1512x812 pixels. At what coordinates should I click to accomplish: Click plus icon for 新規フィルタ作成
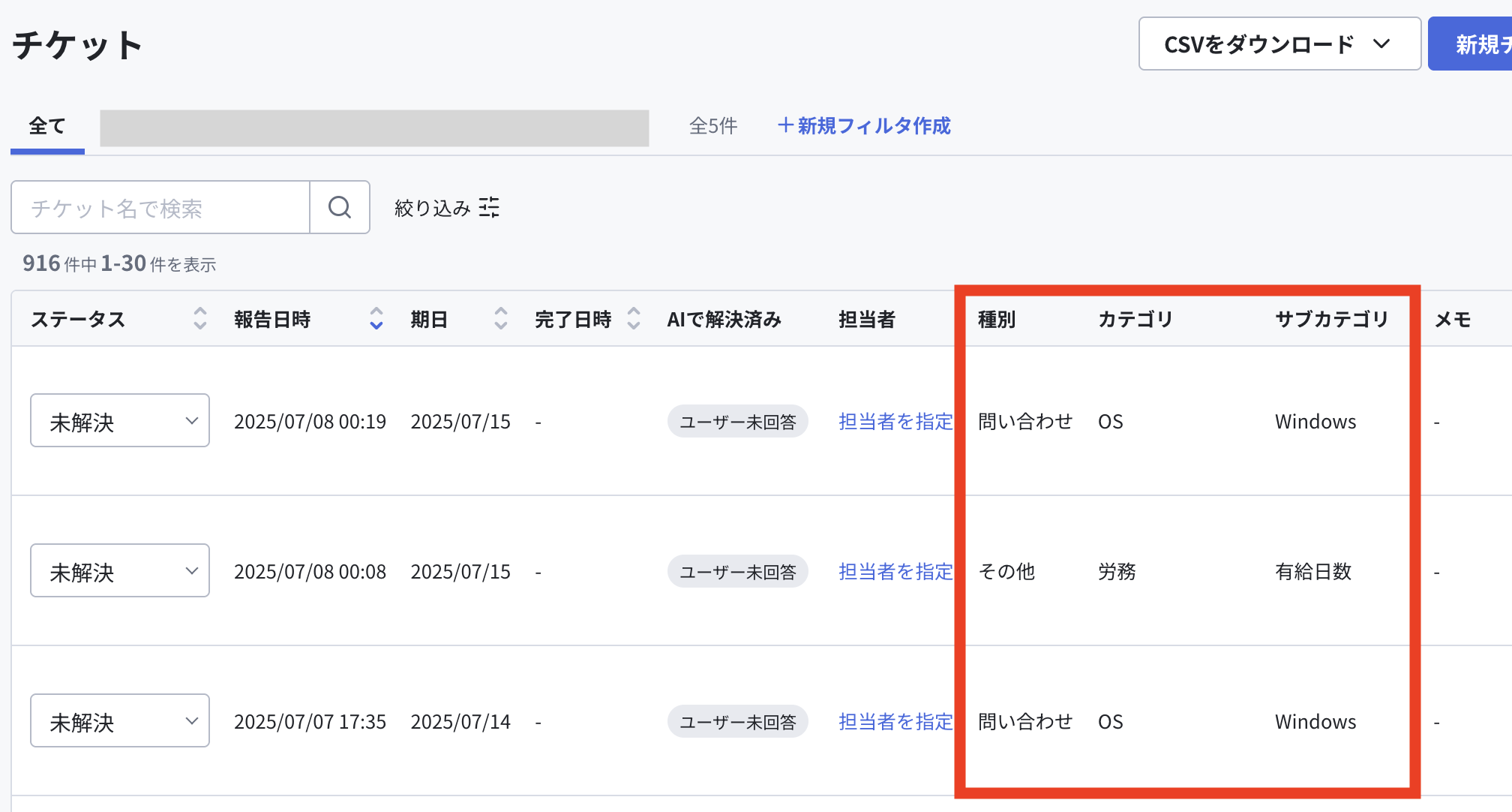click(x=785, y=125)
